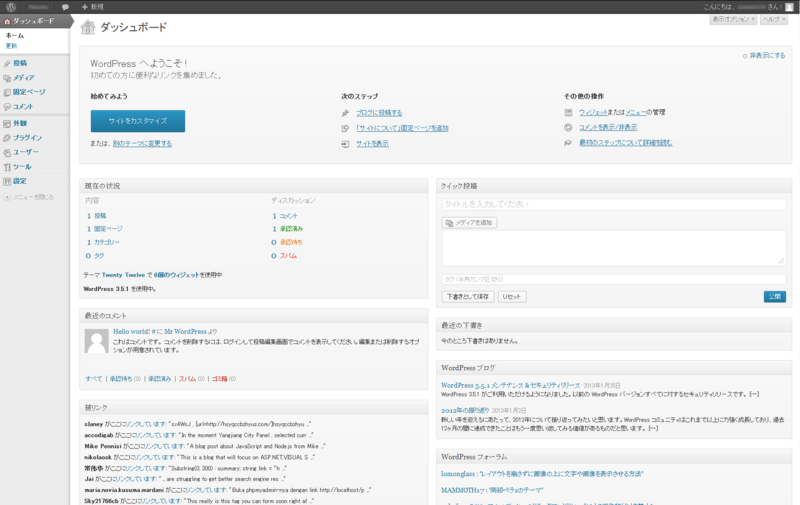Click the 外観 icon in sidebar
The image size is (800, 505).
pyautogui.click(x=7, y=123)
